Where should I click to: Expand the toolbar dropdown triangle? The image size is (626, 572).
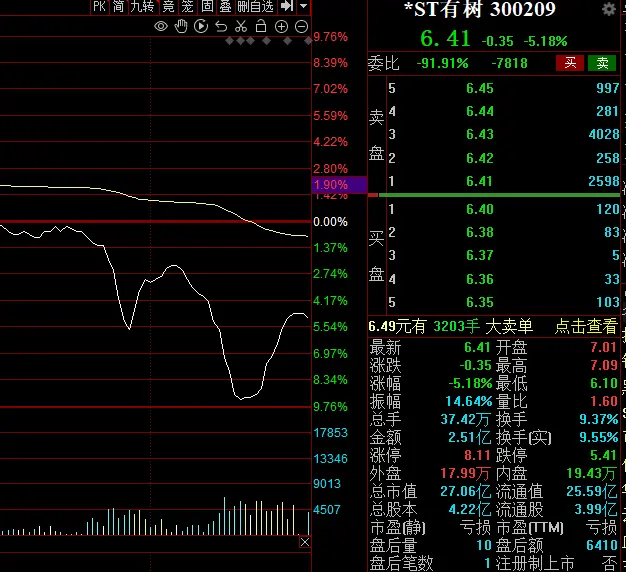coord(303,6)
